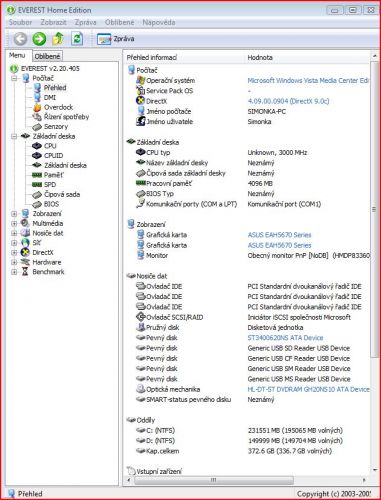Open the ST3400620NS ATA Device link
Image resolution: width=381 pixels, height=500 pixels.
pyautogui.click(x=285, y=338)
